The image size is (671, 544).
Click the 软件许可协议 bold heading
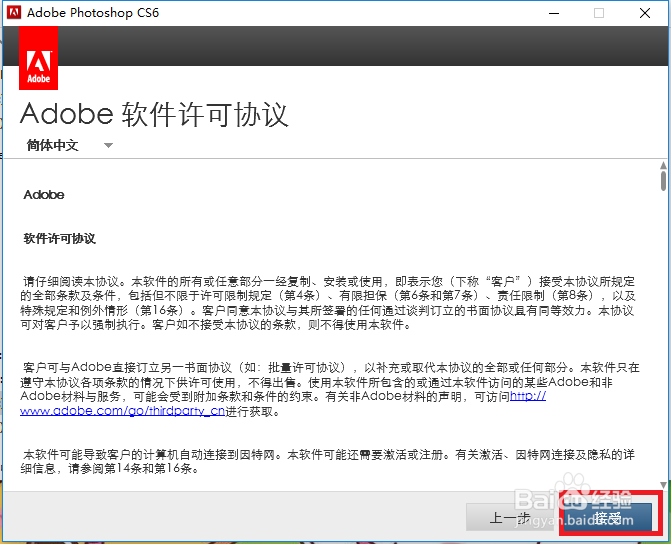59,238
